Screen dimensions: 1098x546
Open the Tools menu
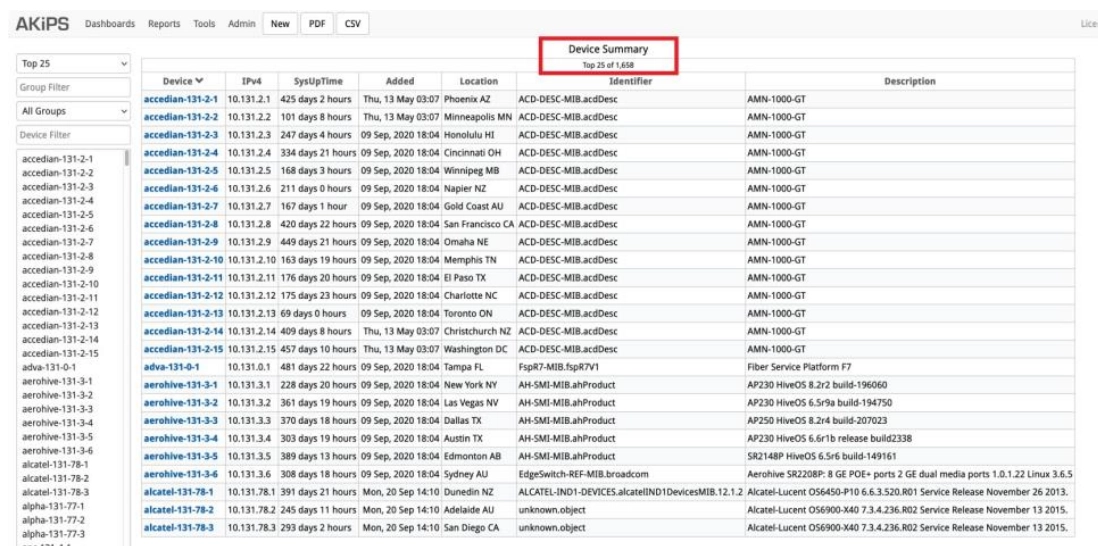[204, 24]
